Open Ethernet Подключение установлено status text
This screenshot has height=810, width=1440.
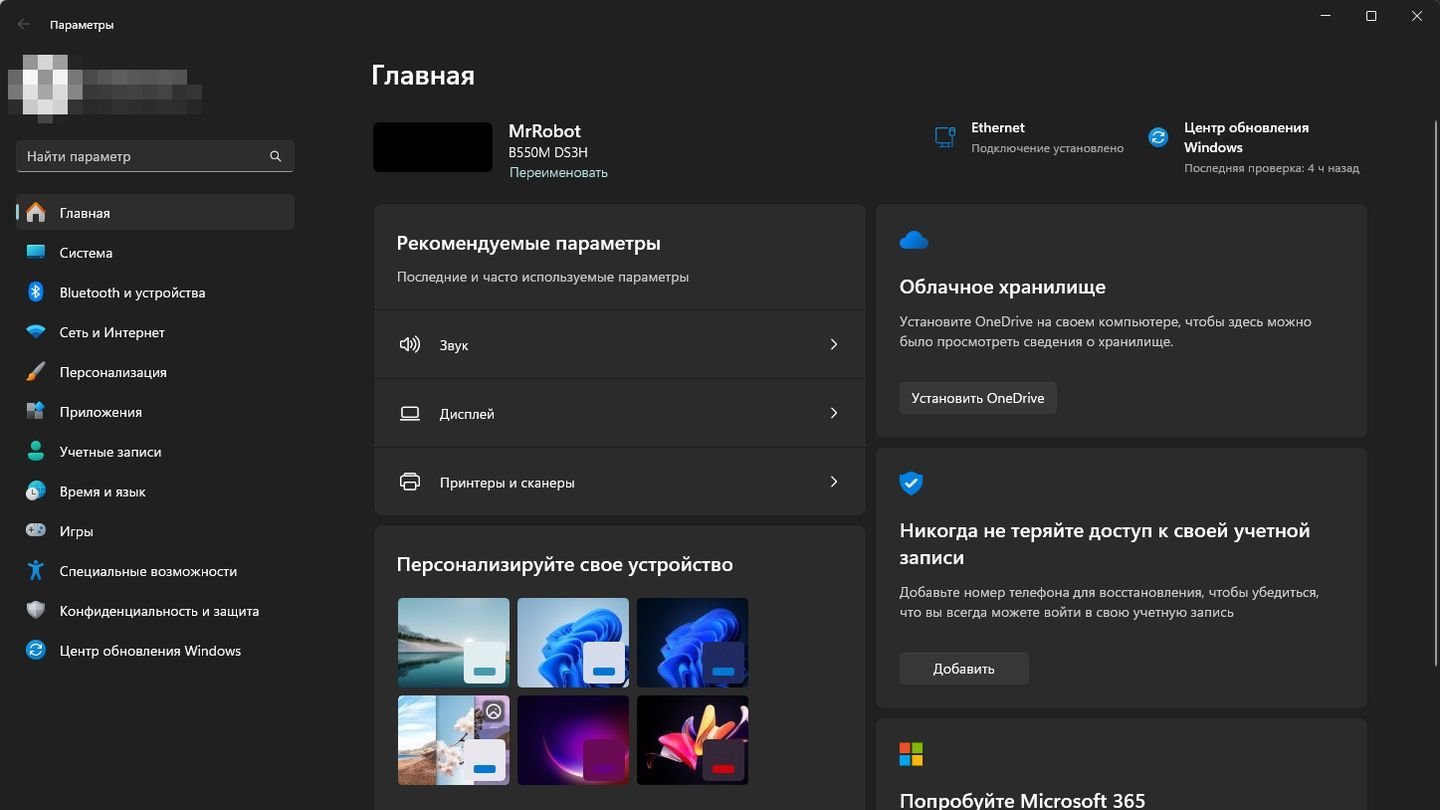(x=1047, y=148)
